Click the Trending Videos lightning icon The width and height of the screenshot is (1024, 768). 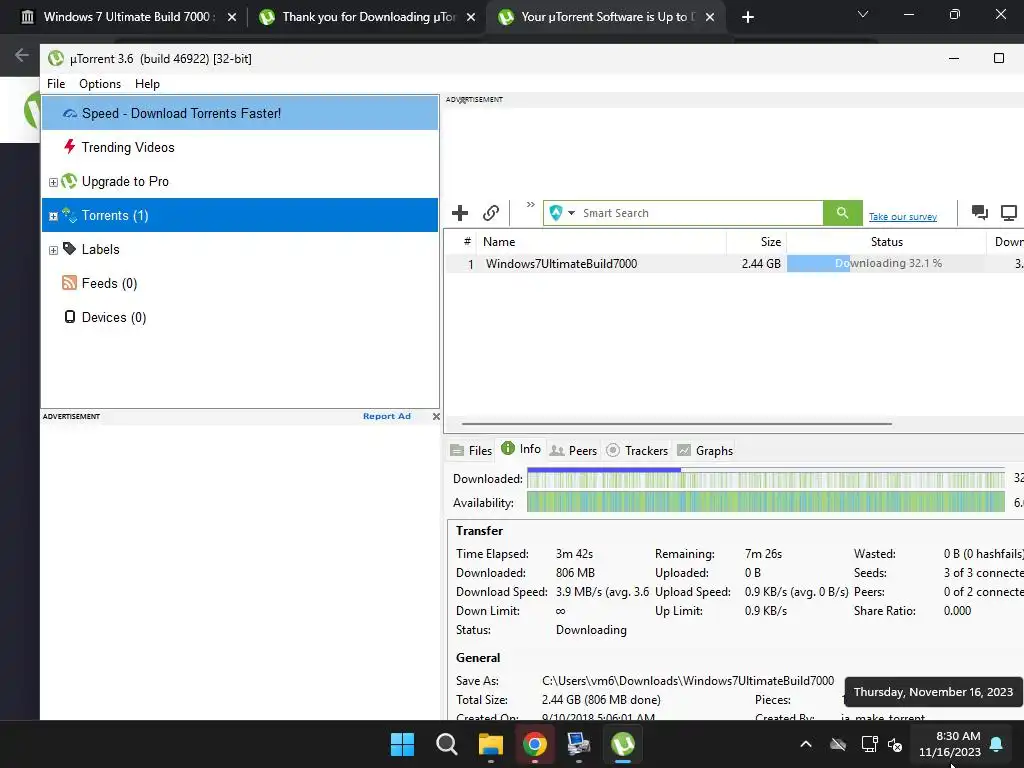tap(69, 146)
